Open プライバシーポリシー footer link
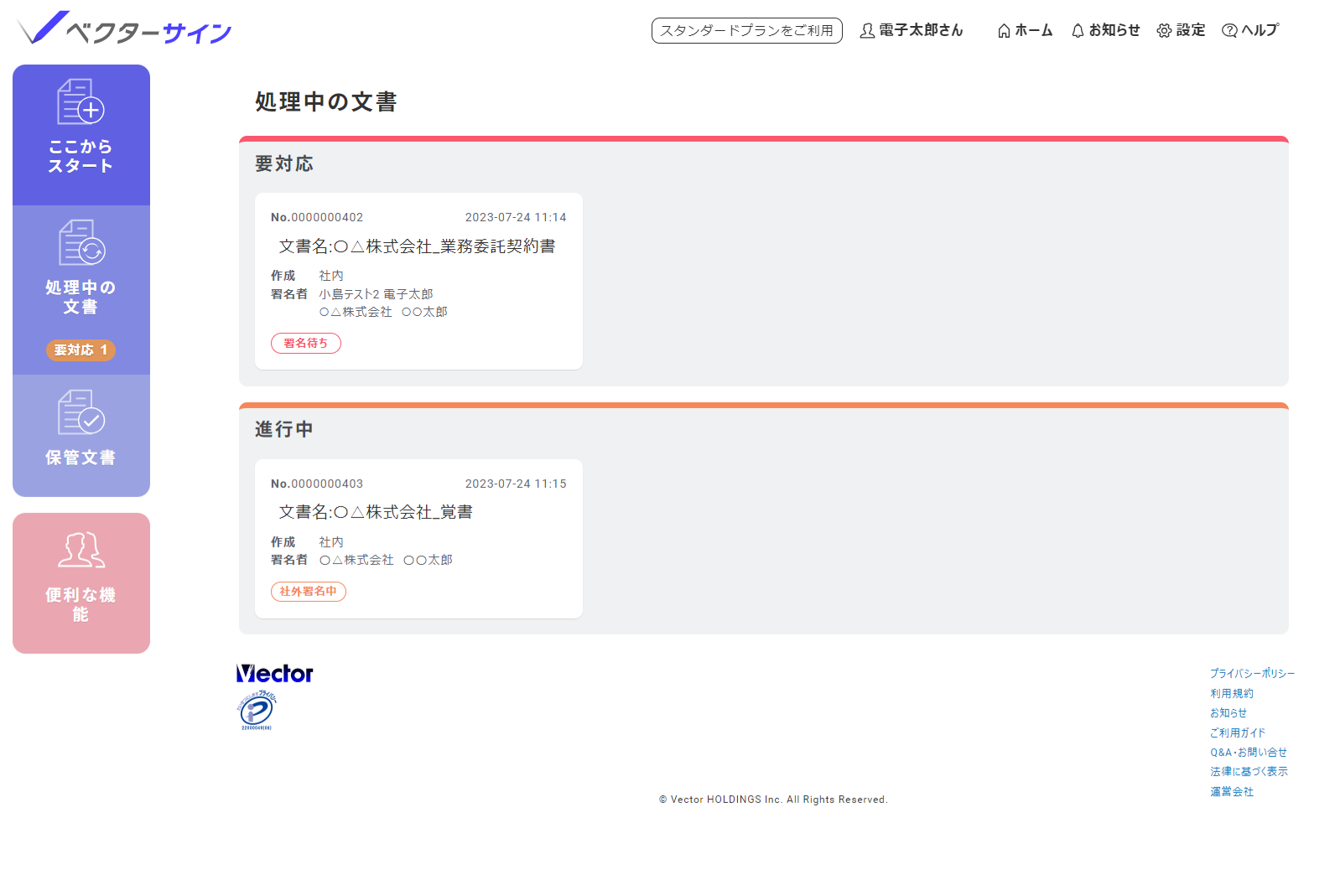The height and width of the screenshot is (896, 1335). 1252,674
